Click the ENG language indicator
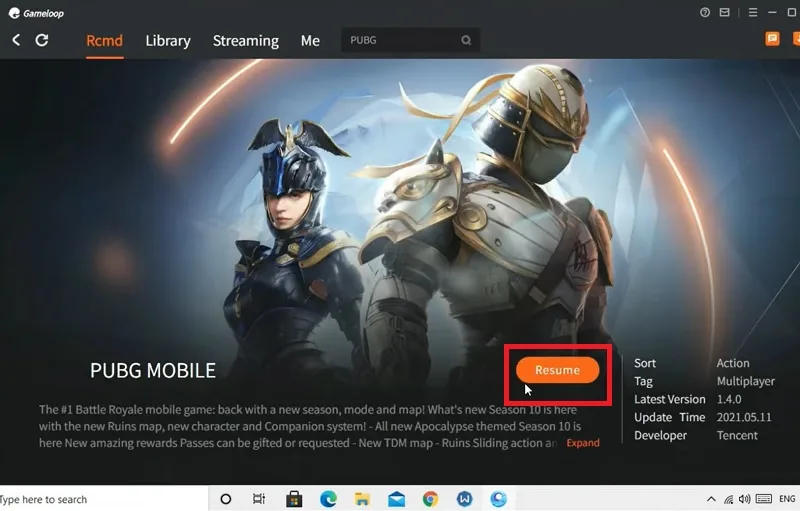This screenshot has height=511, width=800. coord(787,499)
